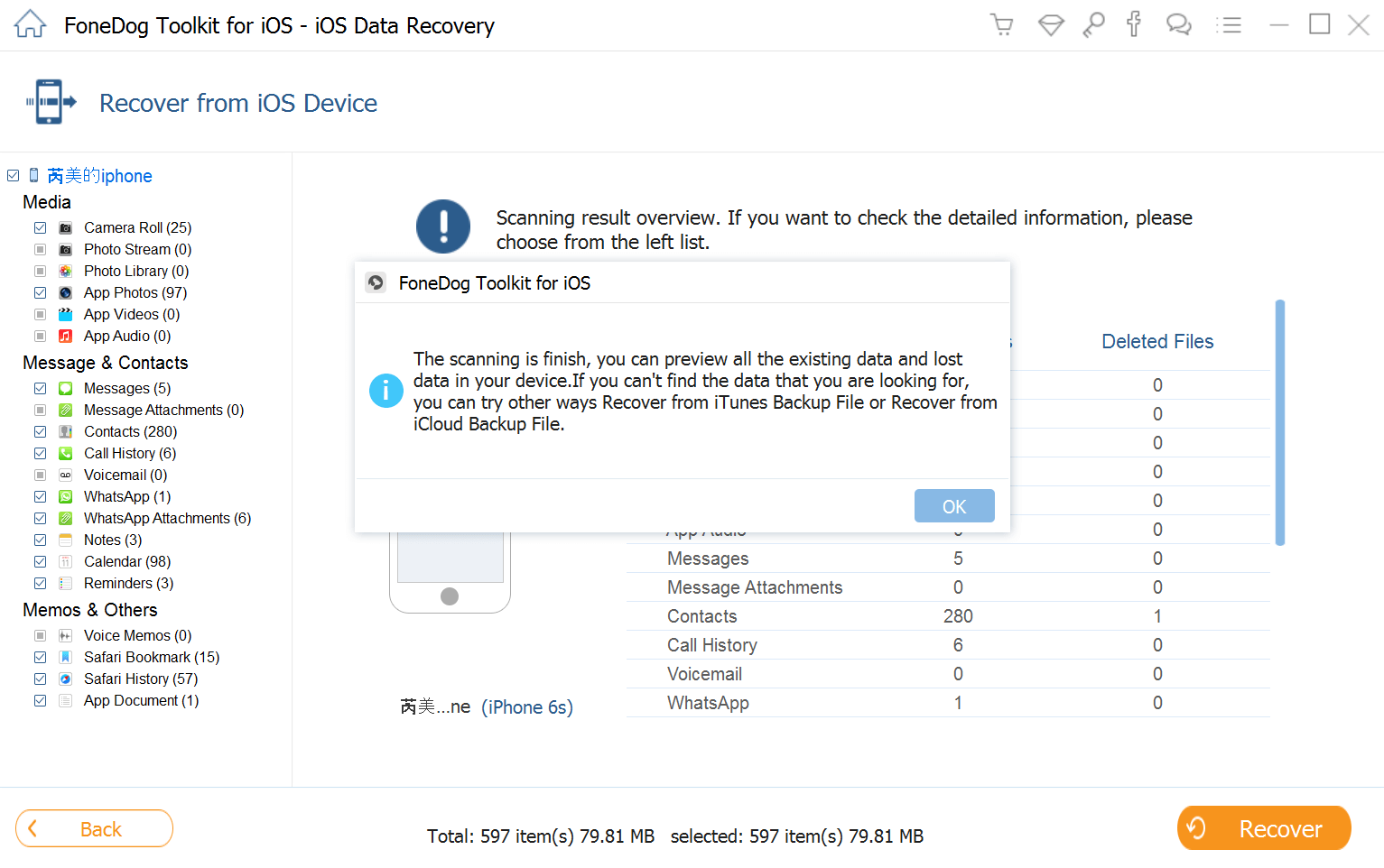
Task: Click the Call History table row
Action: [x=948, y=645]
